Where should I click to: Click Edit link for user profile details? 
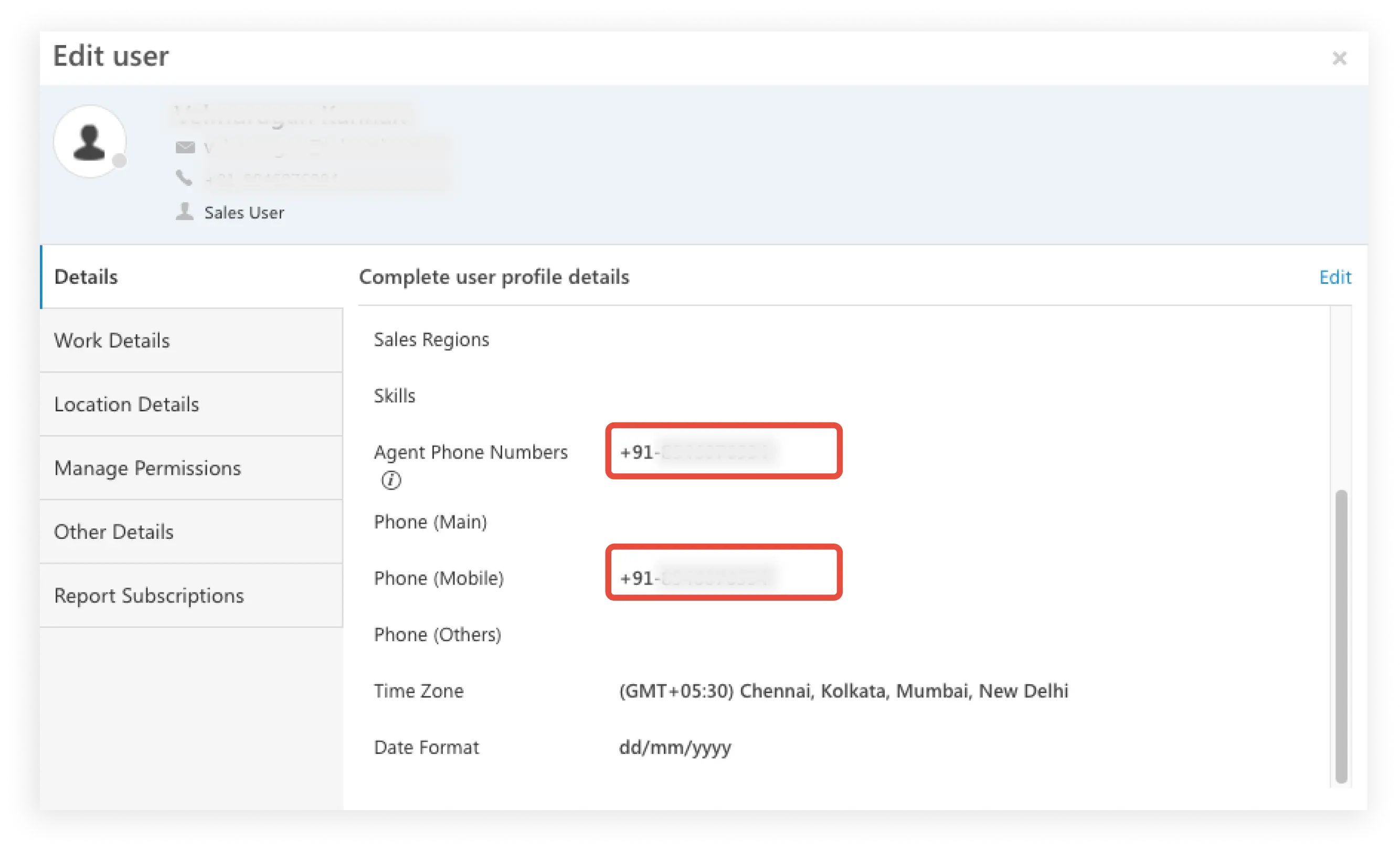pos(1336,277)
